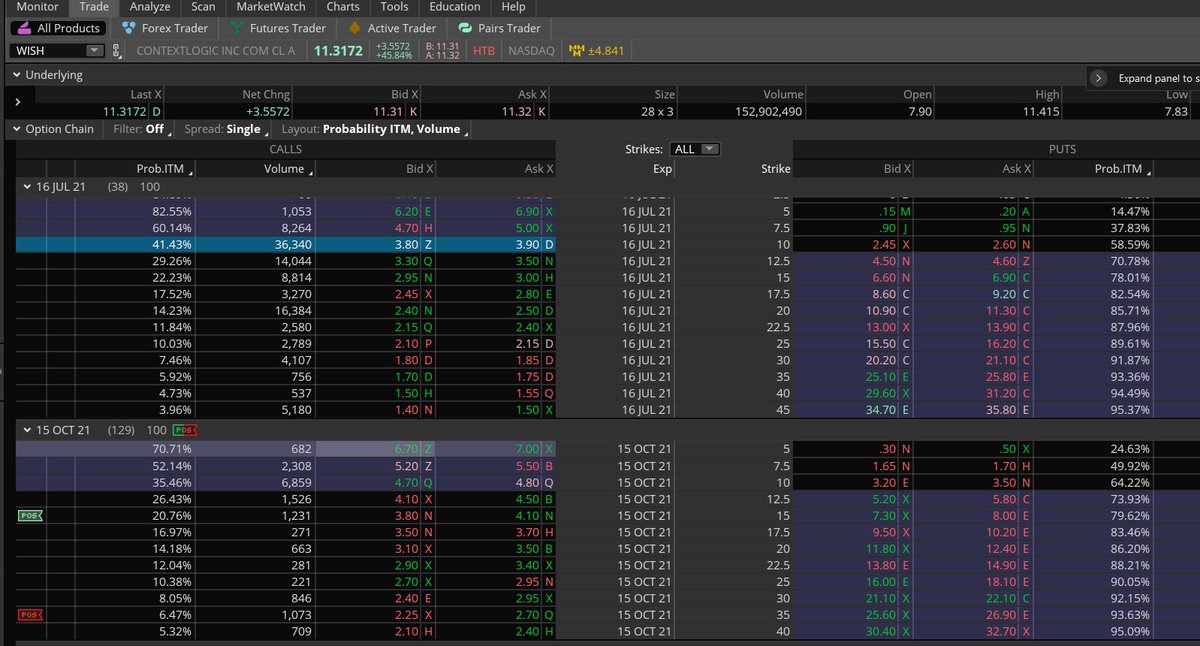Switch to the Charts tab
This screenshot has height=646, width=1200.
point(343,7)
